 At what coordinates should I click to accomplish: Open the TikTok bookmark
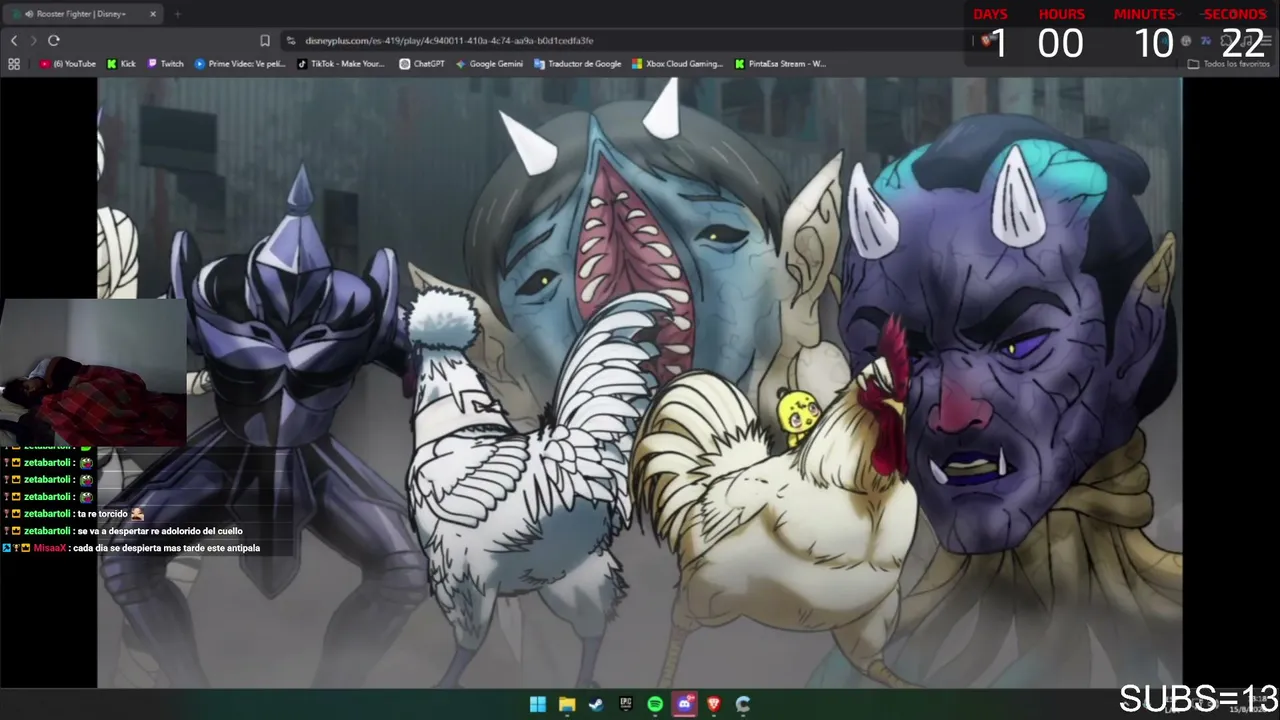coord(341,64)
